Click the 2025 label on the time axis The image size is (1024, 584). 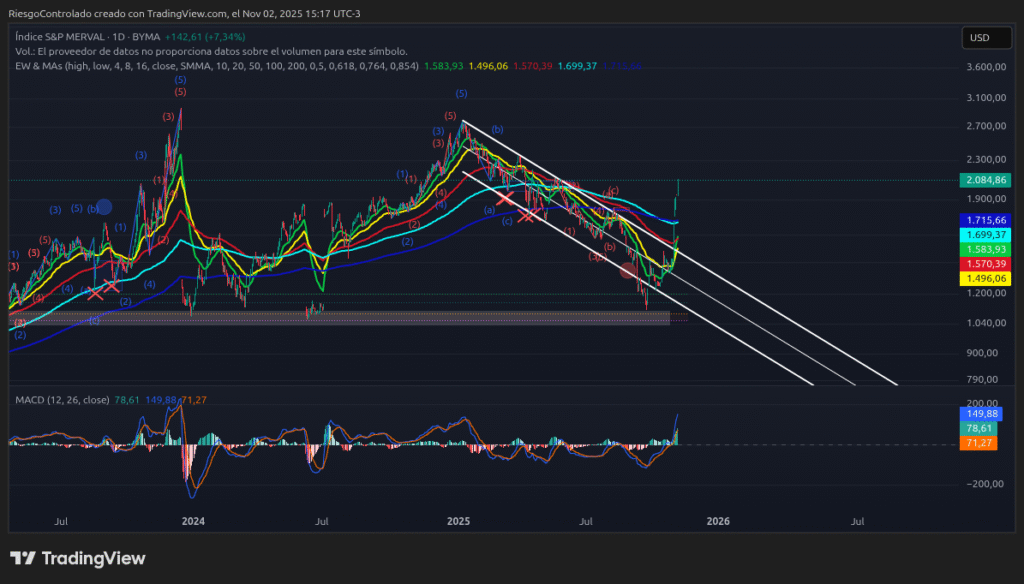459,521
